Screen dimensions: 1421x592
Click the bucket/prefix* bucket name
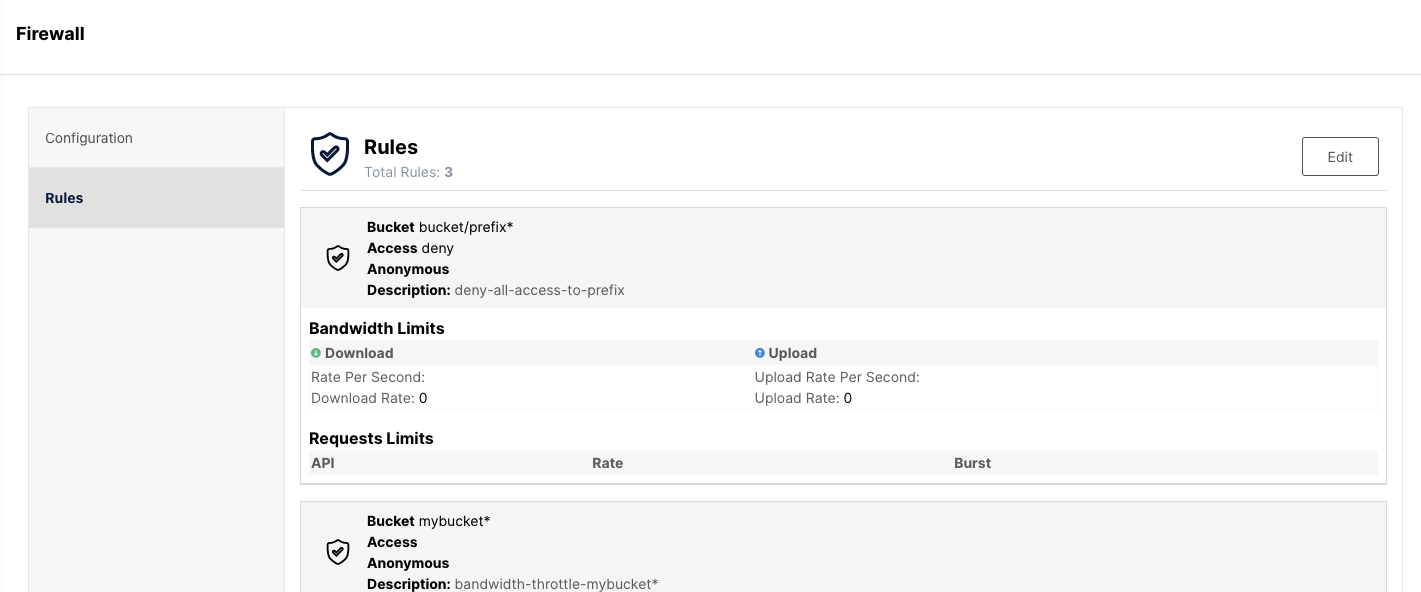466,227
